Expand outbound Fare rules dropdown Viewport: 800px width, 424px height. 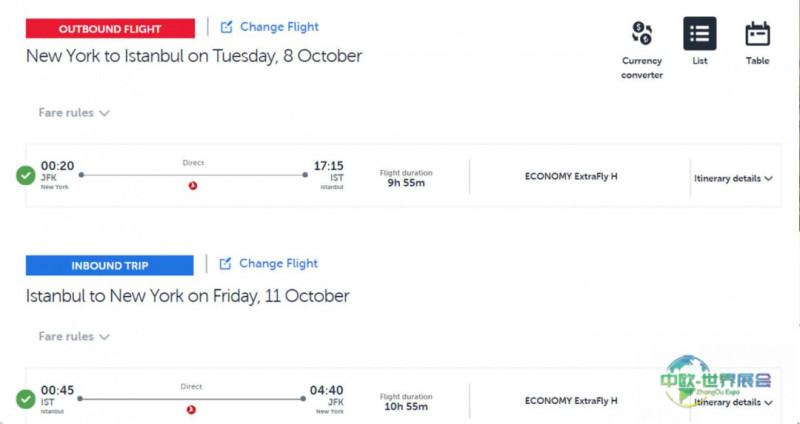click(74, 113)
